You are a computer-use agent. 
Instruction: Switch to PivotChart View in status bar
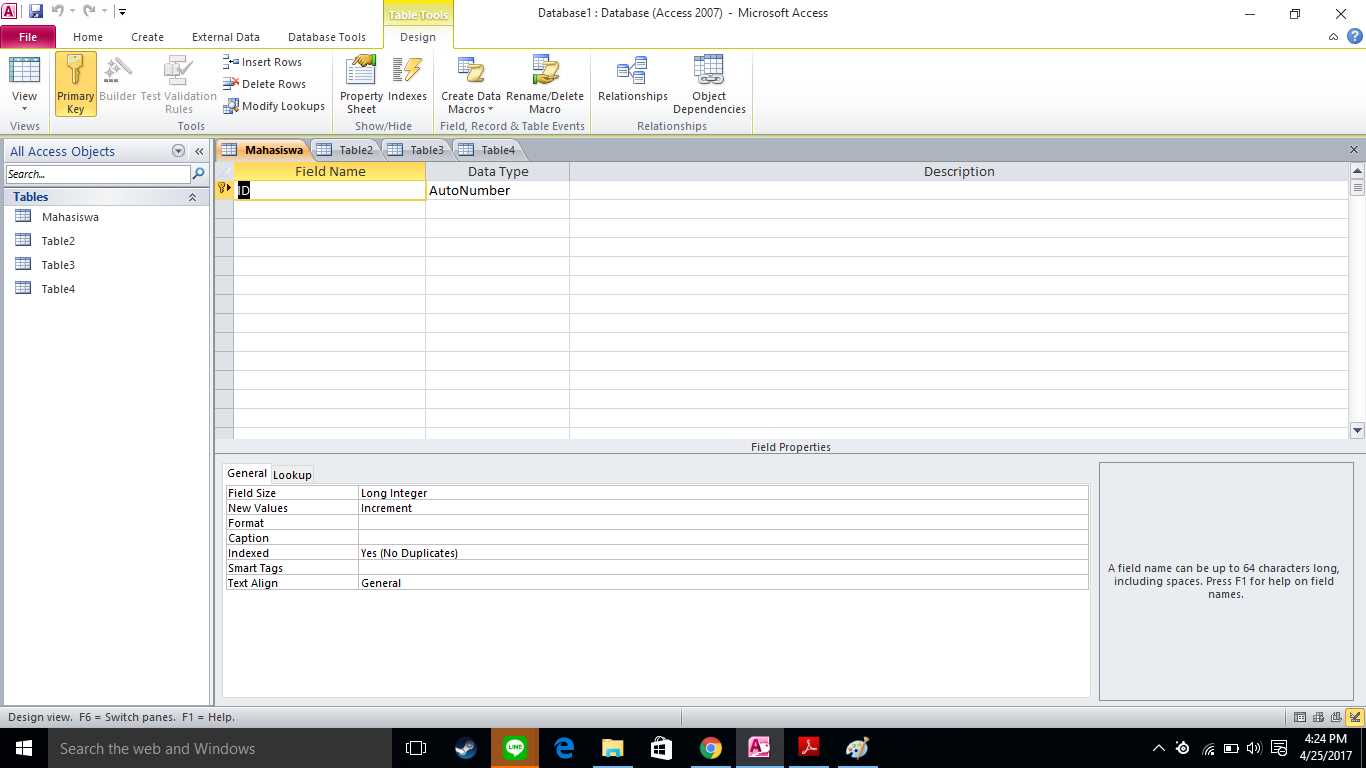(x=1336, y=717)
